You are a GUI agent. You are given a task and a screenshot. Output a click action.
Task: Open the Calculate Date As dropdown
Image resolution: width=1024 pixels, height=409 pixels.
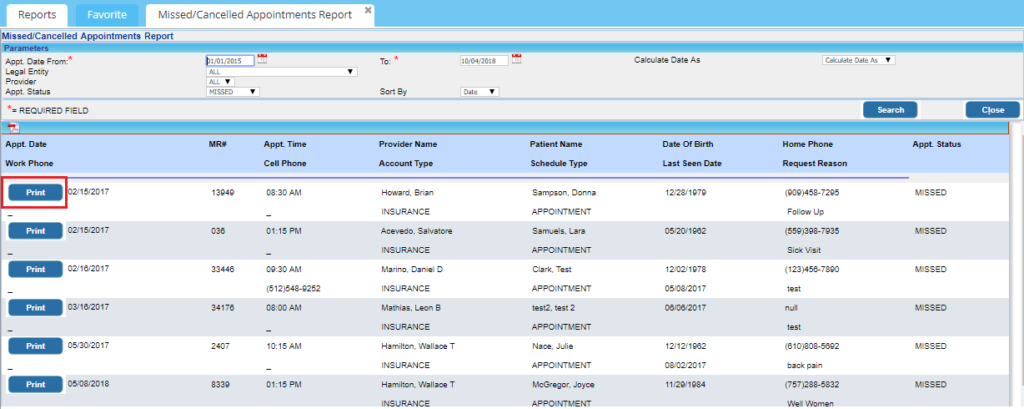(858, 59)
